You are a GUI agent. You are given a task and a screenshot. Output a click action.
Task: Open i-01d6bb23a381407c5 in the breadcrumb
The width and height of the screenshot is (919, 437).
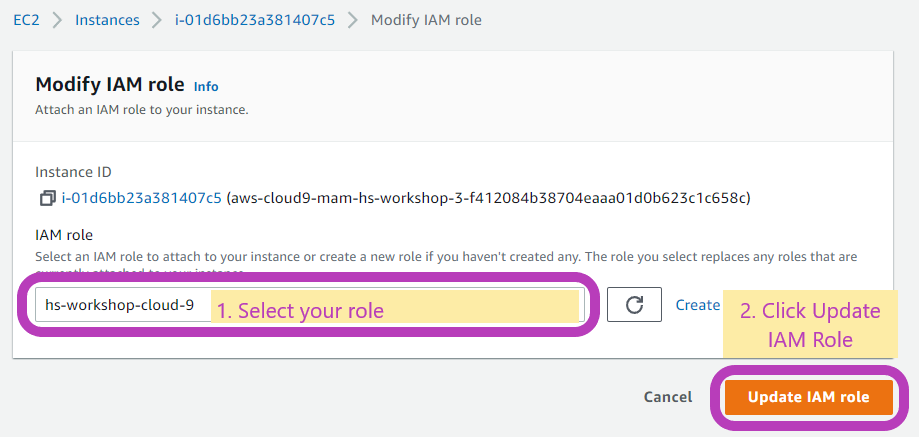click(255, 20)
